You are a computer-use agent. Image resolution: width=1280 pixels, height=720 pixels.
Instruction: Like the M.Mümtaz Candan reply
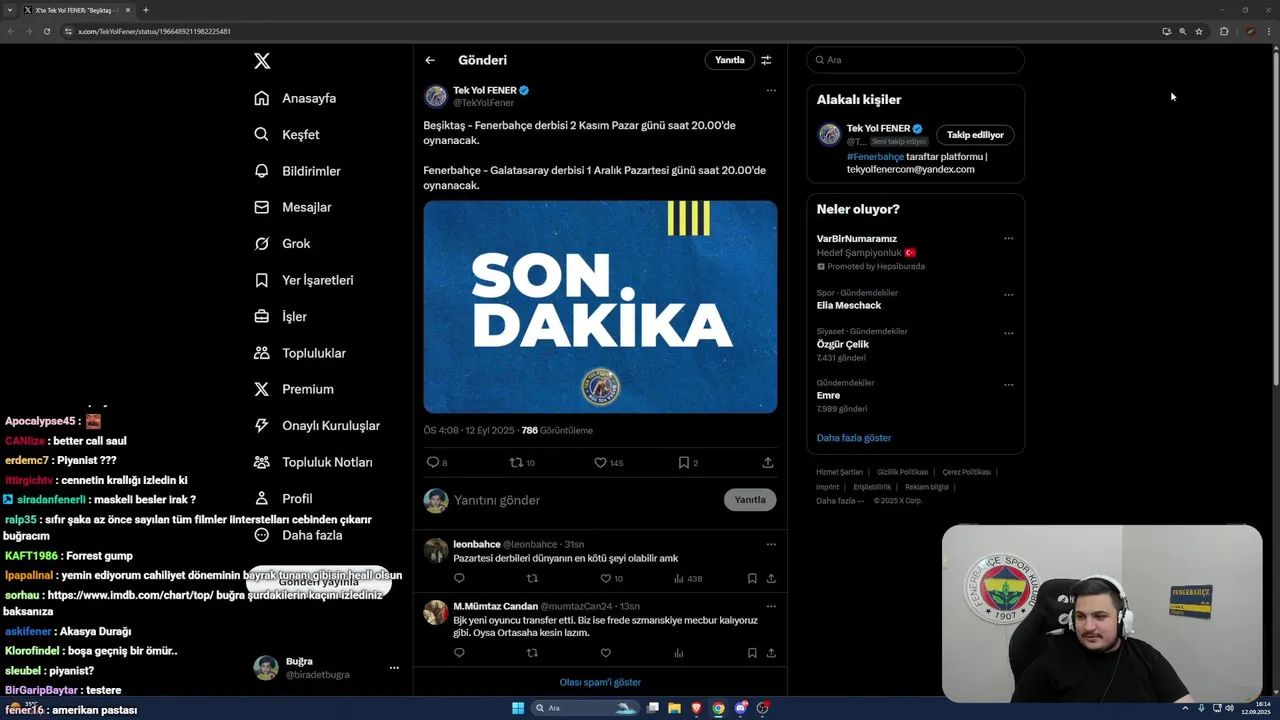pyautogui.click(x=605, y=653)
